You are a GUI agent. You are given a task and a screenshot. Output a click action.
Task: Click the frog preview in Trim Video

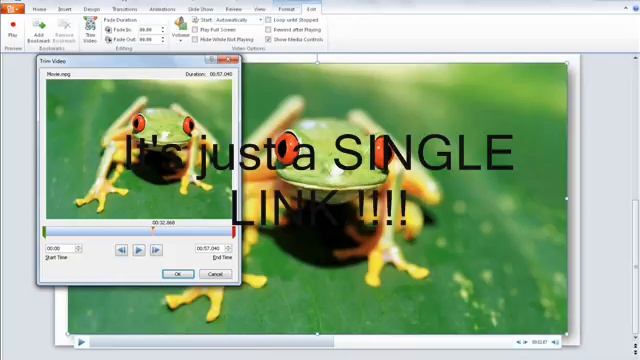pyautogui.click(x=139, y=149)
